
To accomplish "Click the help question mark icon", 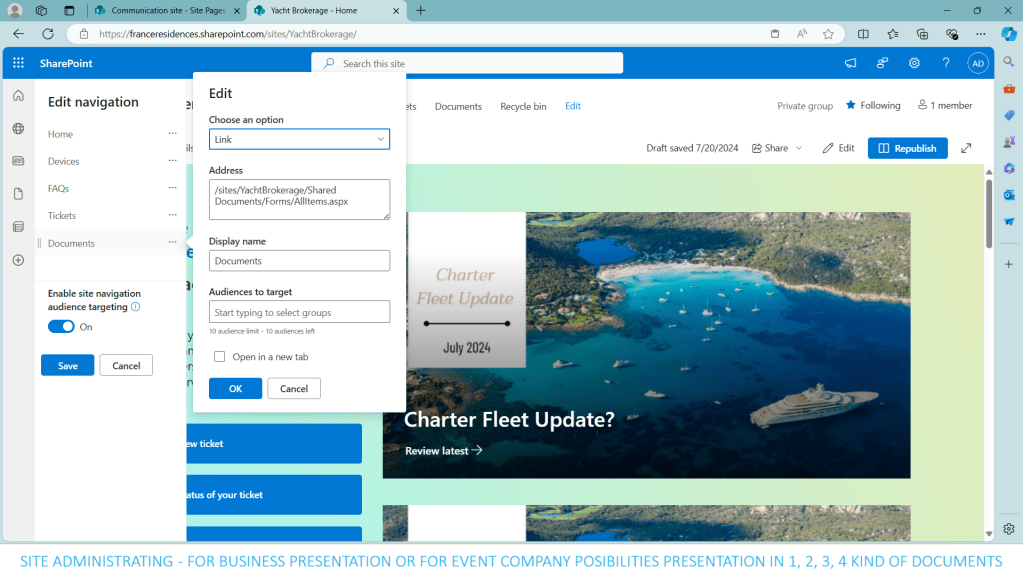I will 946,63.
